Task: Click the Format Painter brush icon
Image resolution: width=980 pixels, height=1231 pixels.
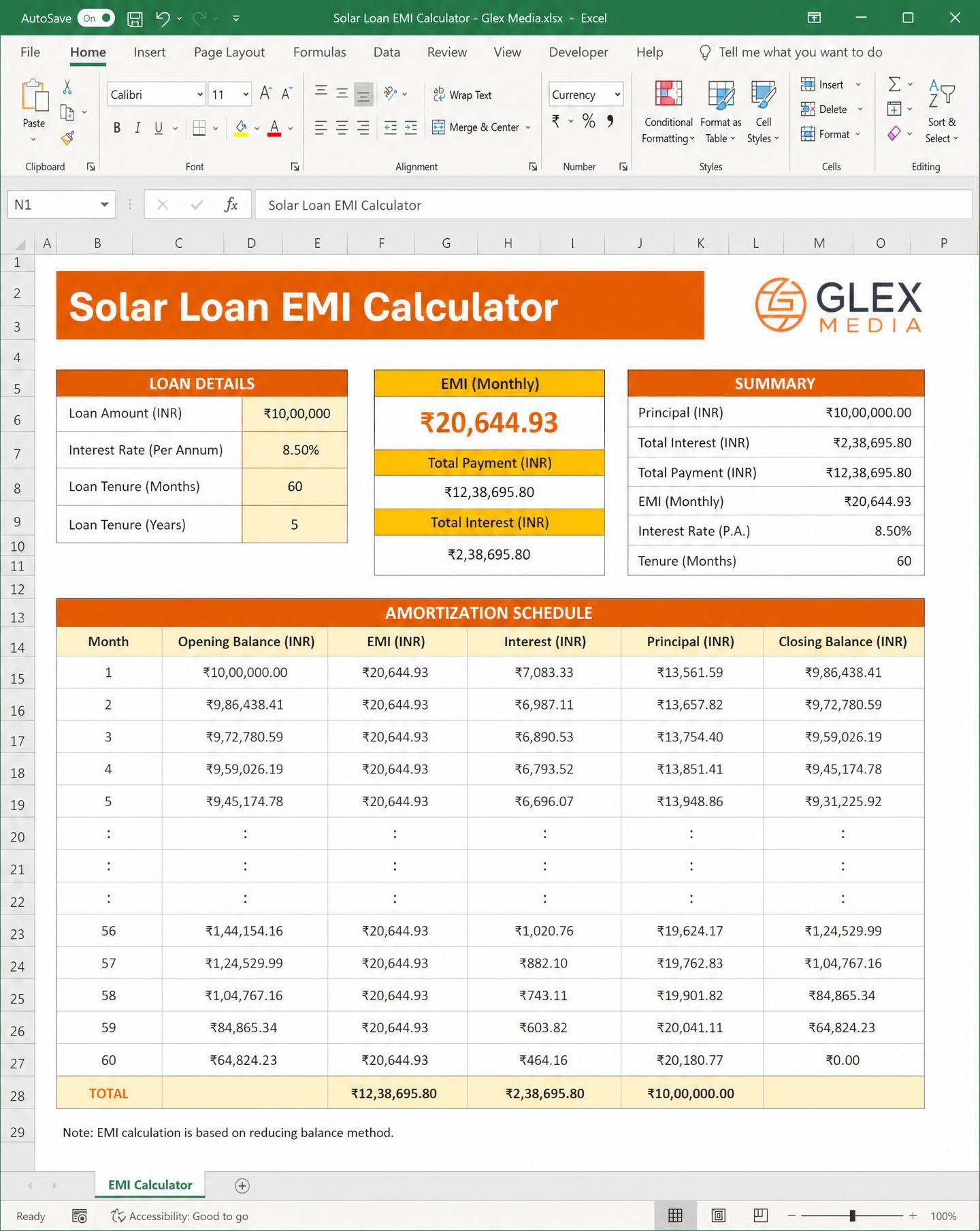Action: click(67, 138)
